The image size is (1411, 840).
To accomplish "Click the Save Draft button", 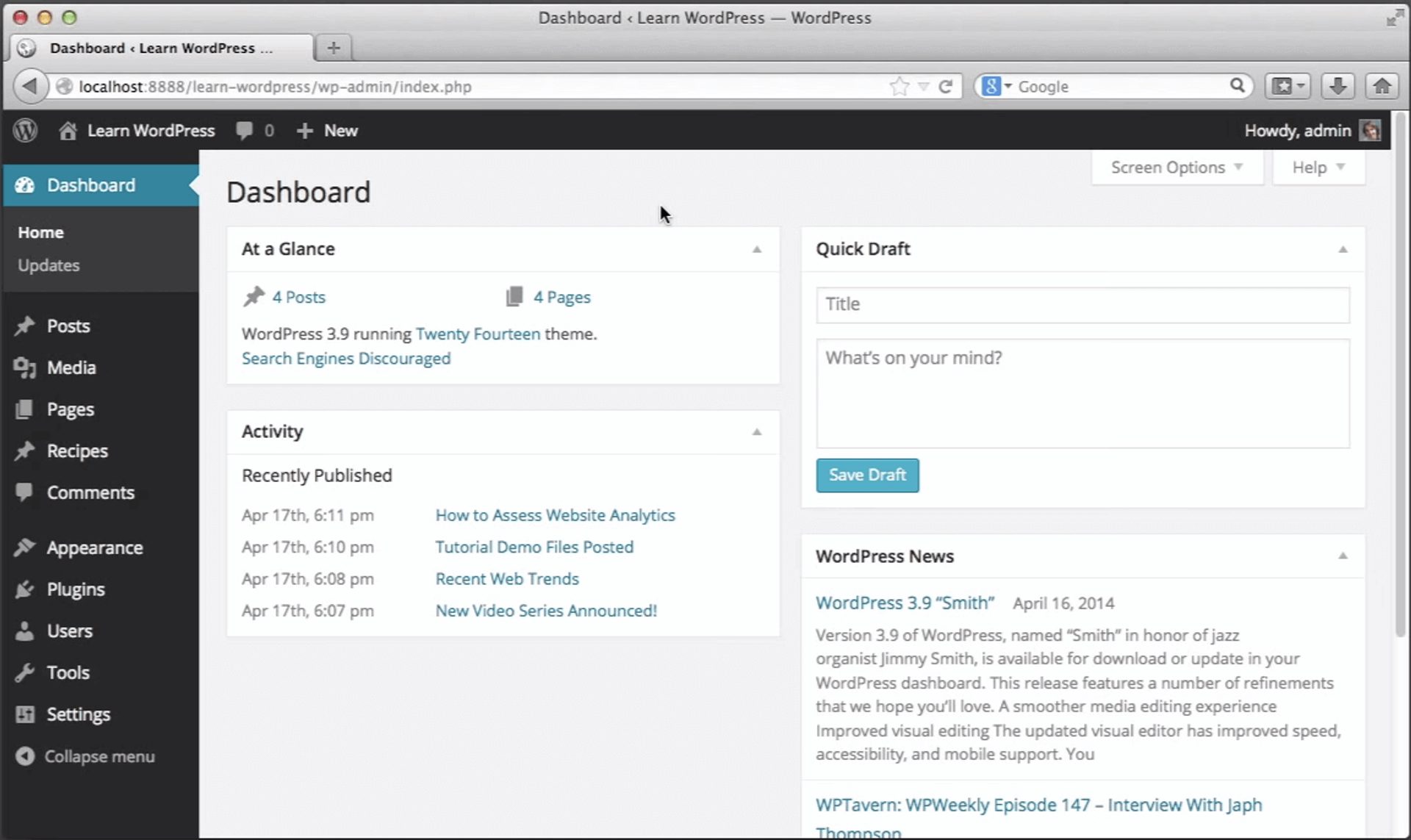I will pos(867,475).
